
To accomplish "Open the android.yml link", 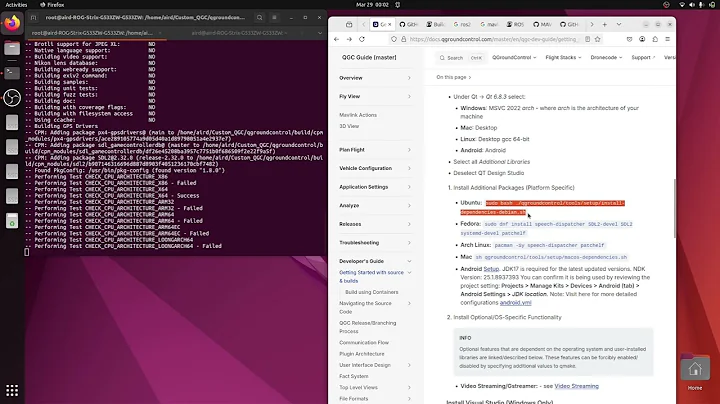I will click(515, 303).
